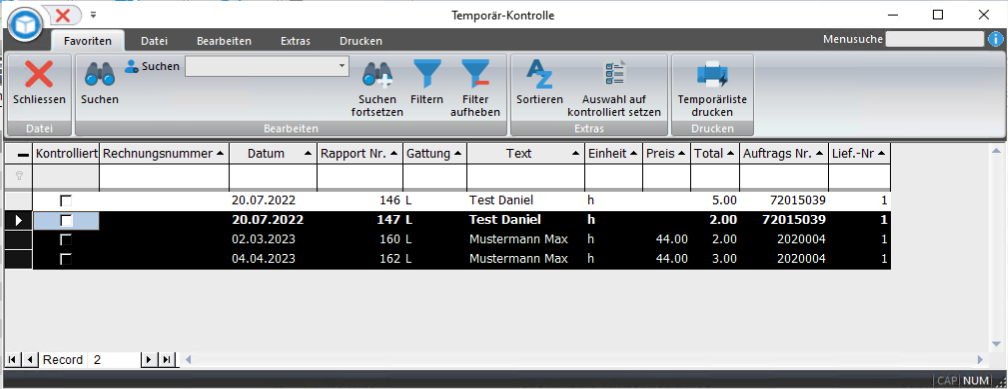Check Kontrolliert box for Rapport 160
The image size is (1008, 389).
pyautogui.click(x=66, y=240)
